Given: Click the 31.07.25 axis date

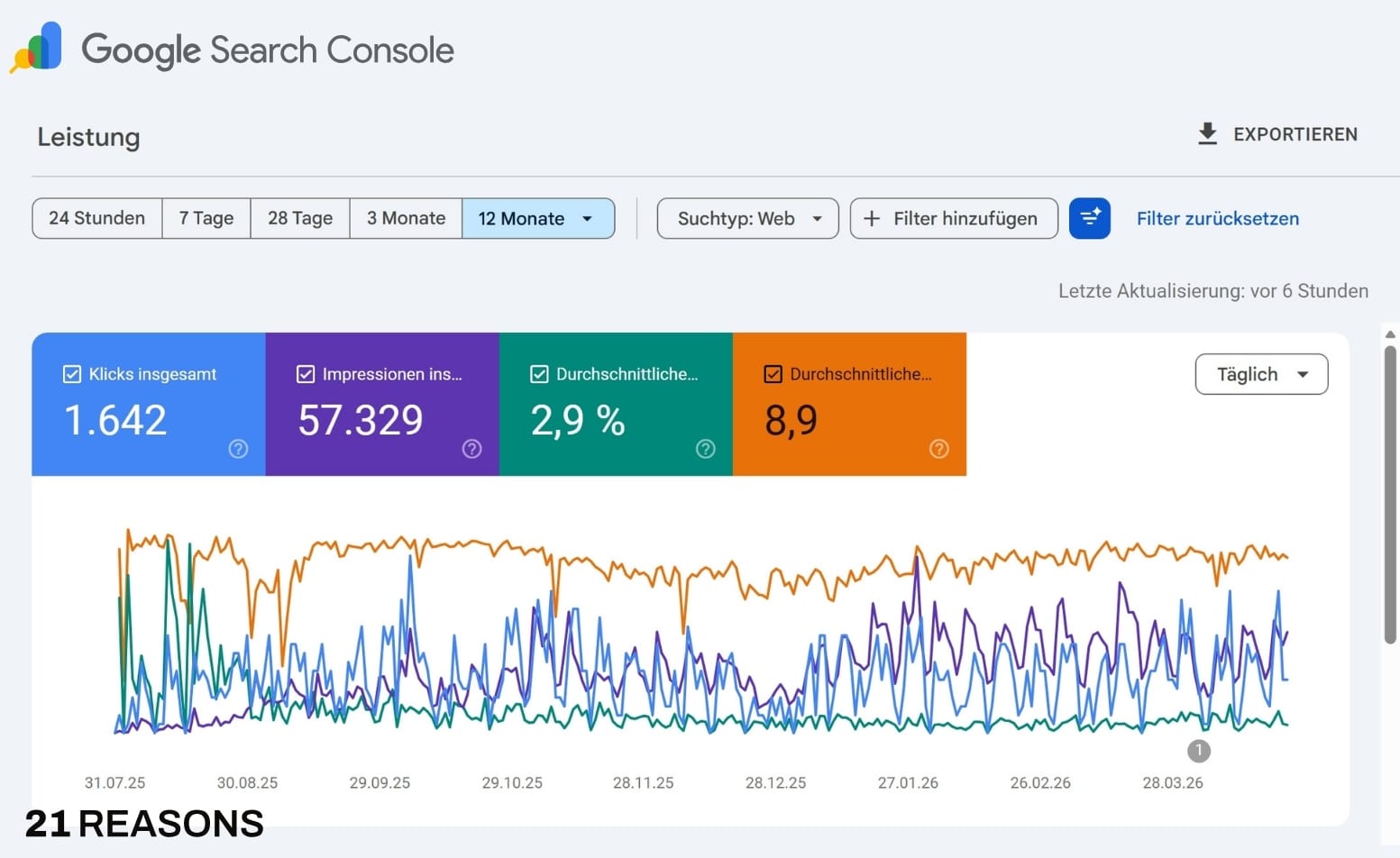Looking at the screenshot, I should click(114, 782).
